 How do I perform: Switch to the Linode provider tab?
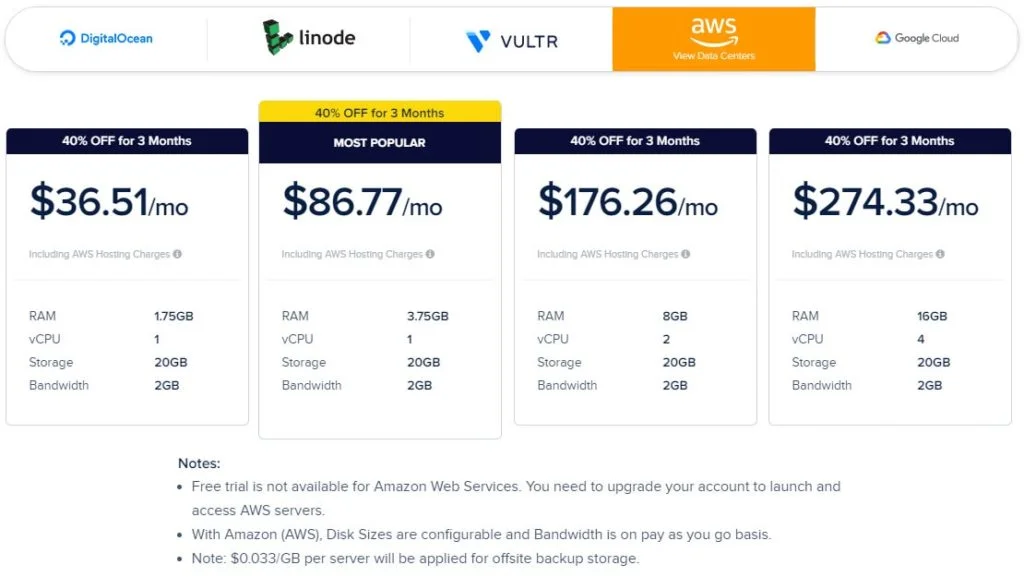click(x=308, y=39)
